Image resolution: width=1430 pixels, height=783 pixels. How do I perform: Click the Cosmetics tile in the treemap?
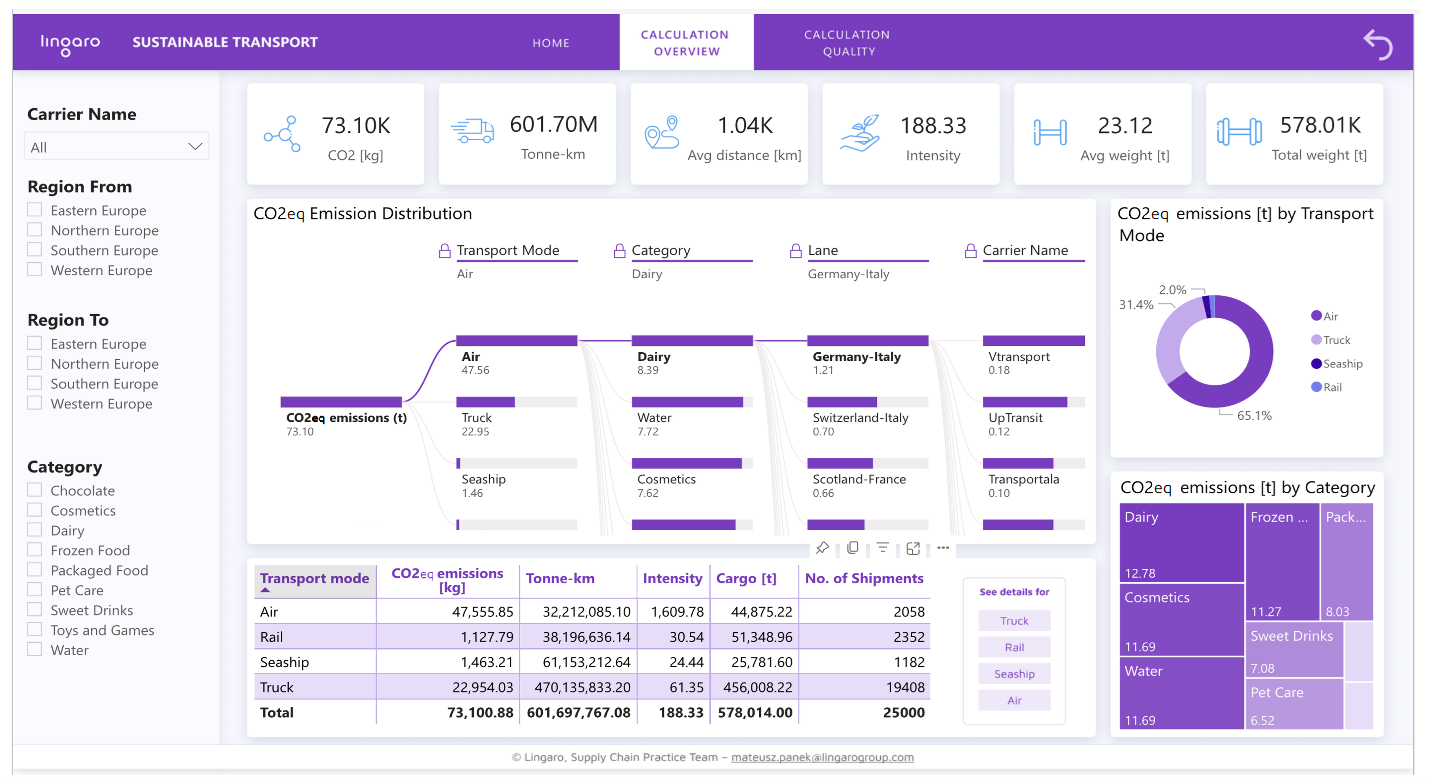[1181, 620]
